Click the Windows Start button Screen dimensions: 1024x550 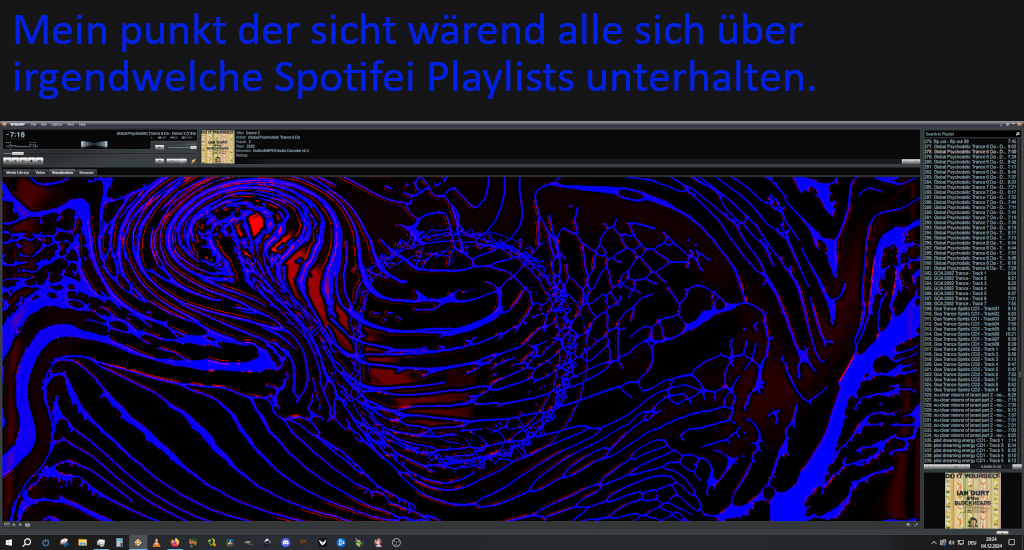tap(8, 542)
